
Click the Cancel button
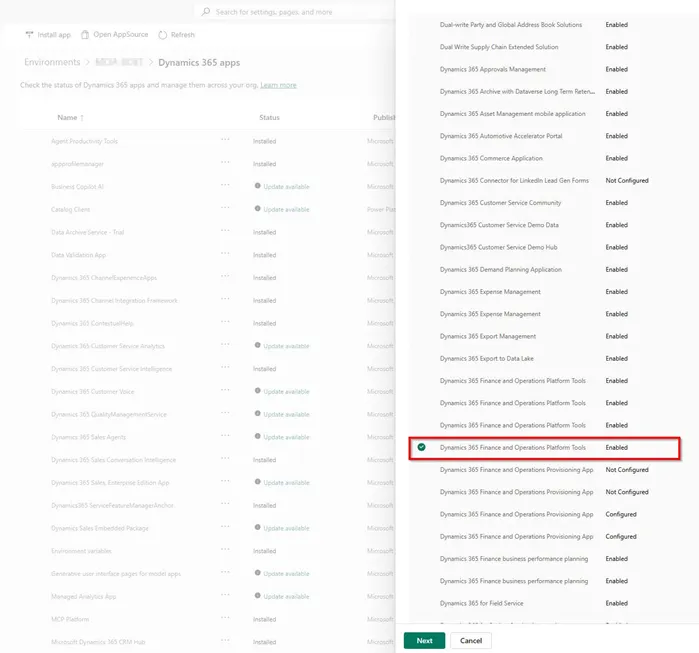pyautogui.click(x=471, y=641)
